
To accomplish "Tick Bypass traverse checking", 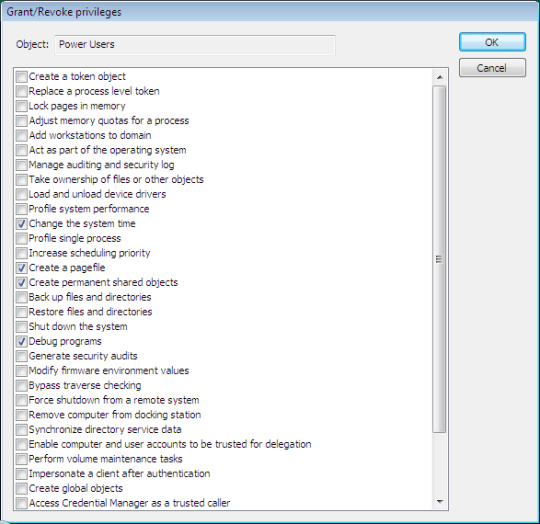I will pos(21,386).
